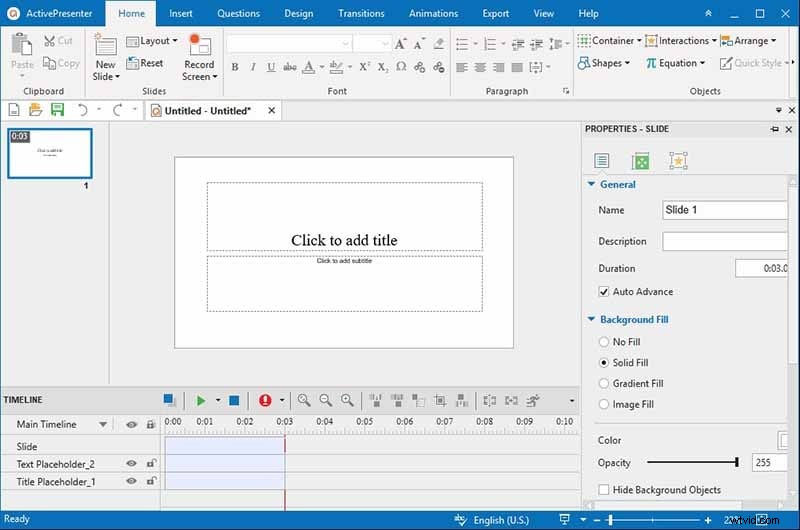Hide Text Placeholder_2 with eye icon
This screenshot has width=800, height=530.
131,463
